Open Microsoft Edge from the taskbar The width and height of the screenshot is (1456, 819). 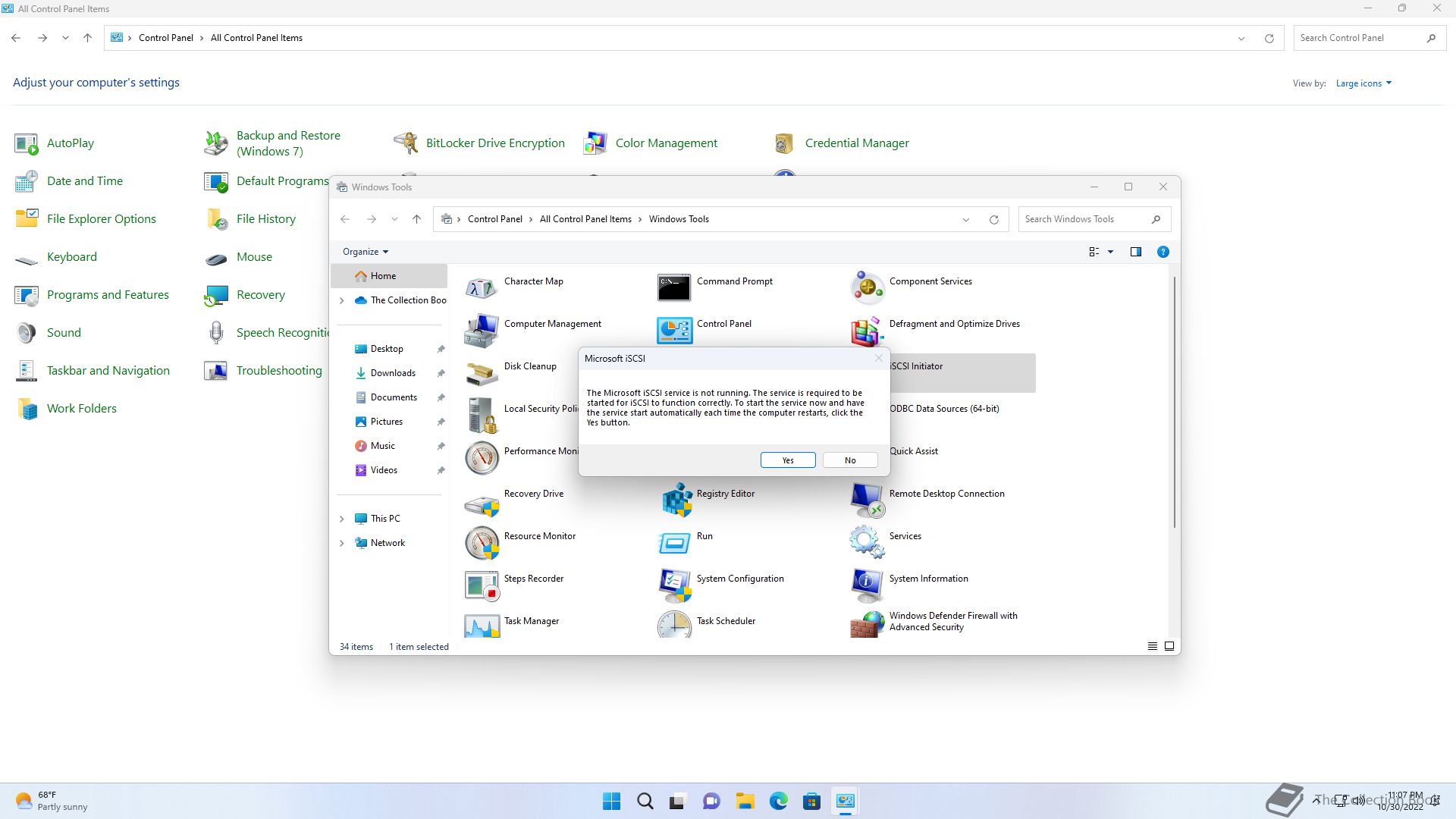(778, 801)
